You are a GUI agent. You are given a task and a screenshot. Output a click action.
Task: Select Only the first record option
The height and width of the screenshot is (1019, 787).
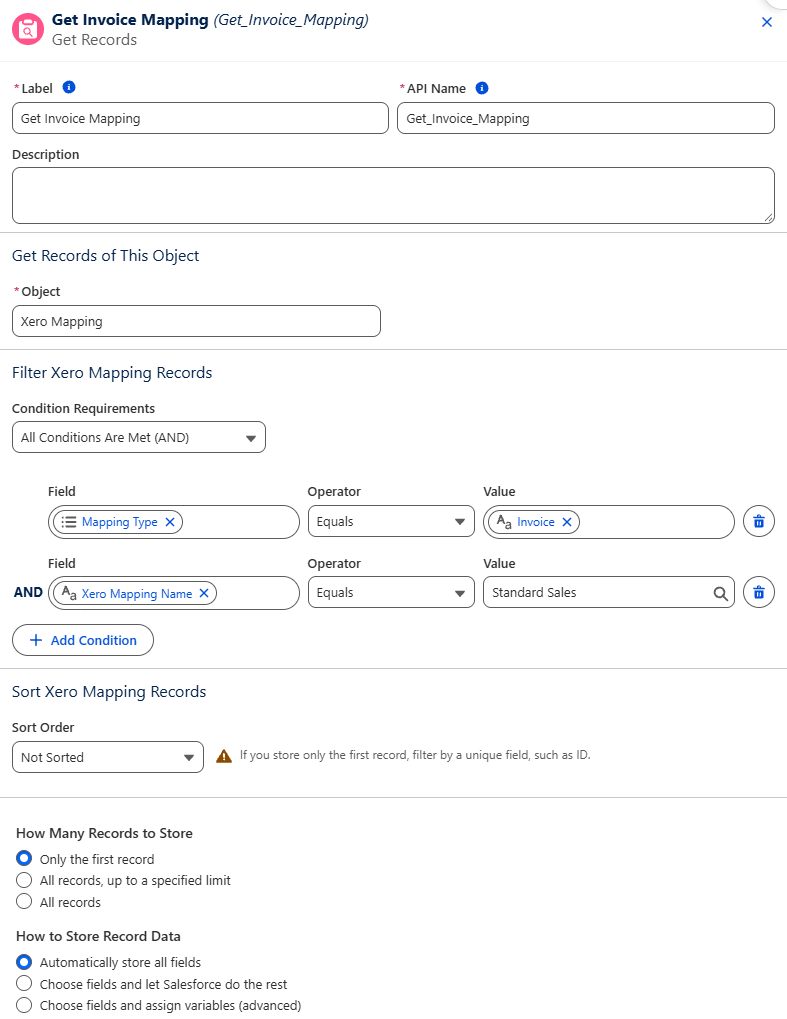click(x=24, y=858)
